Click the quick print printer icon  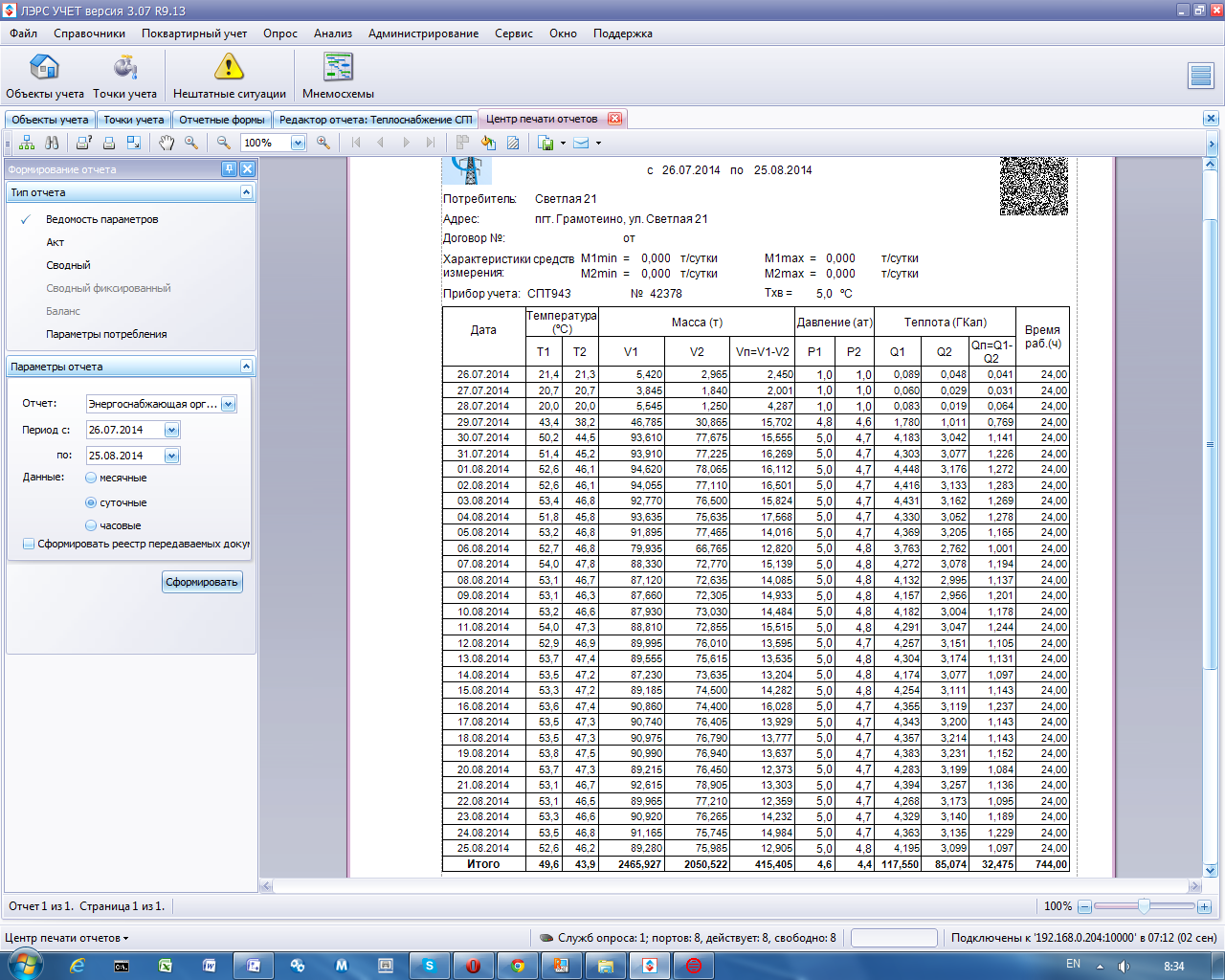tap(109, 143)
